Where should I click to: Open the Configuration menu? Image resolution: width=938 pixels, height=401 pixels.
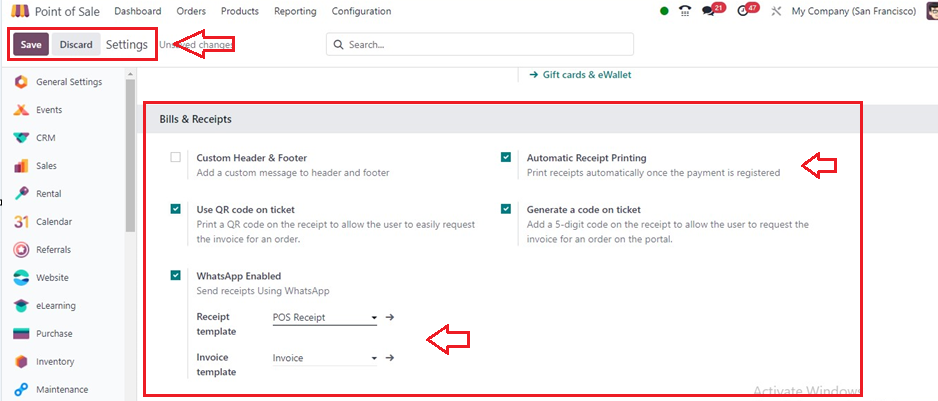tap(361, 11)
